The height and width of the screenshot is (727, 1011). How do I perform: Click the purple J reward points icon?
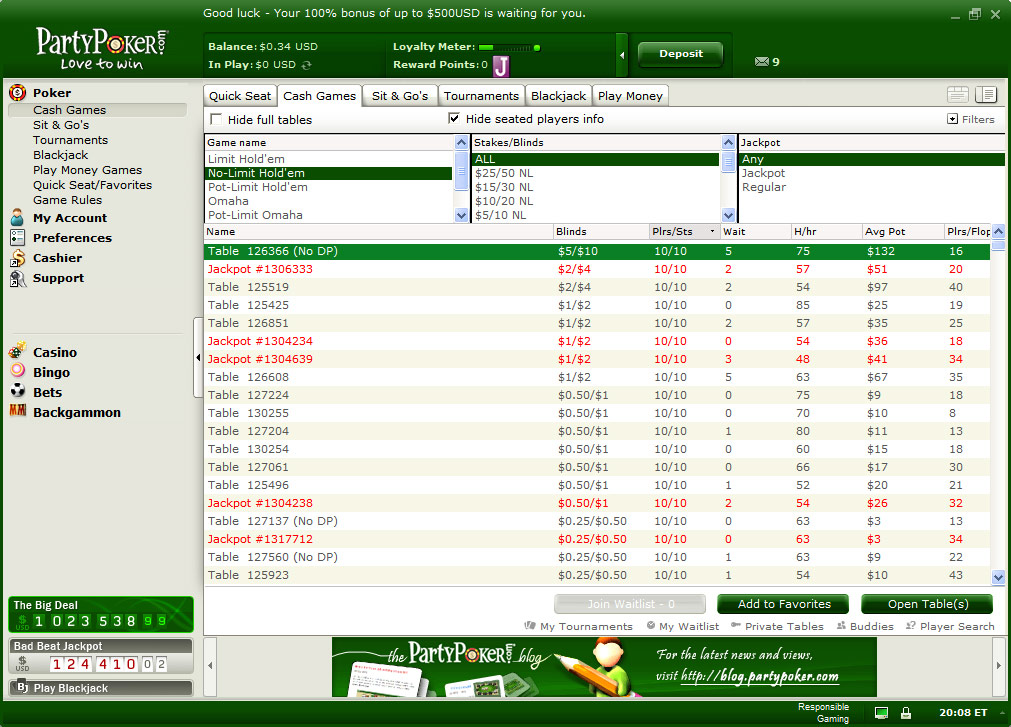click(x=501, y=66)
